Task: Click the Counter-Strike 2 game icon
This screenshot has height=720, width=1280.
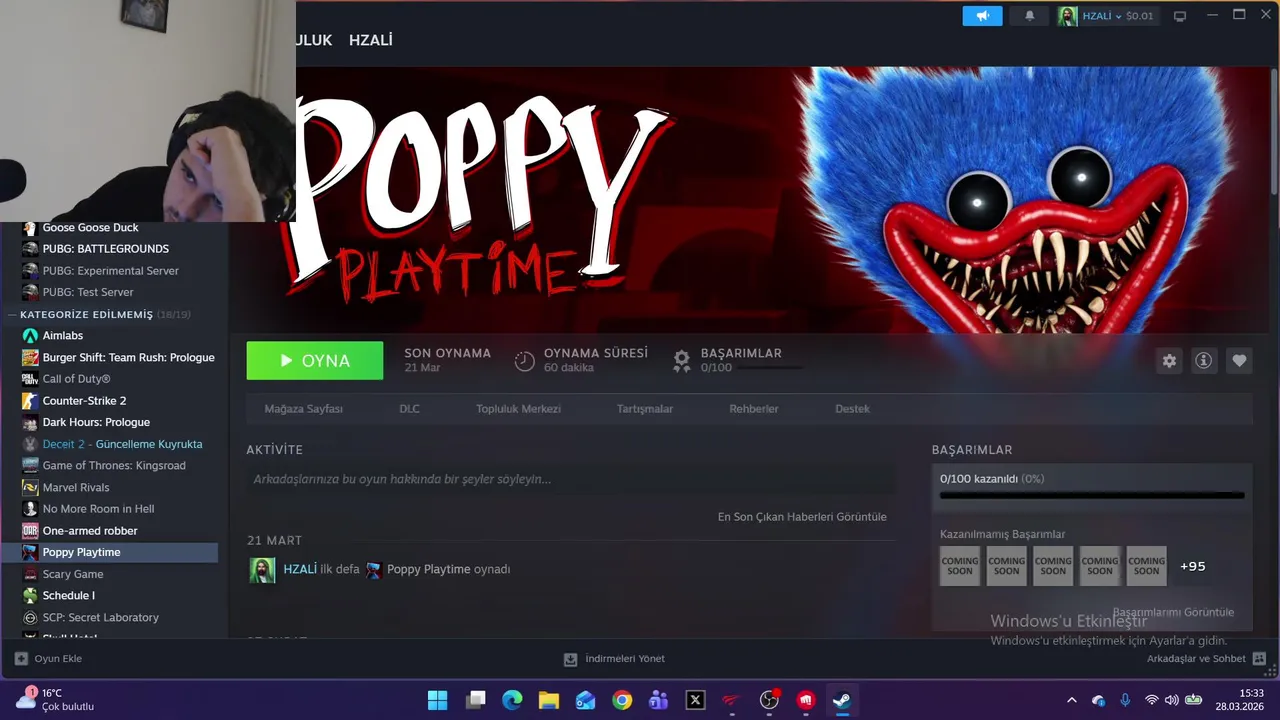Action: click(30, 401)
